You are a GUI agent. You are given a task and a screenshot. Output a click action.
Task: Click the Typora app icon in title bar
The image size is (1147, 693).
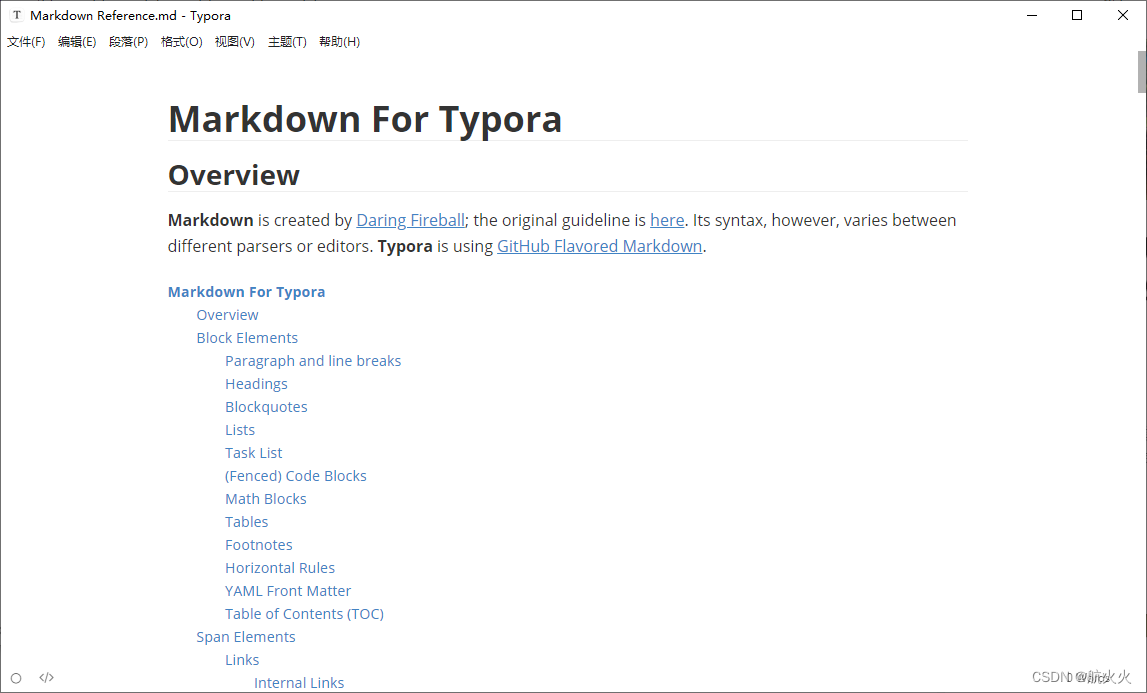(x=16, y=15)
